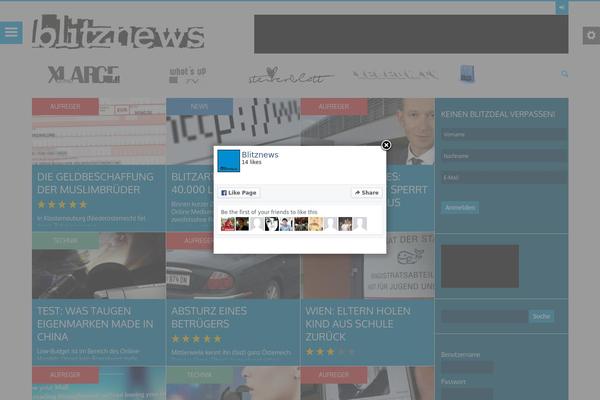Close the Facebook like popup
600x400 pixels.
click(386, 145)
